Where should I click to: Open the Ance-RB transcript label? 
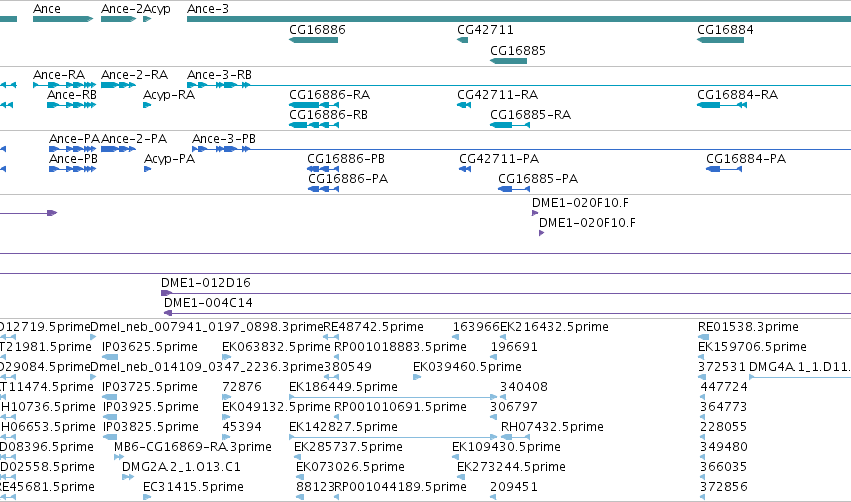(x=72, y=95)
